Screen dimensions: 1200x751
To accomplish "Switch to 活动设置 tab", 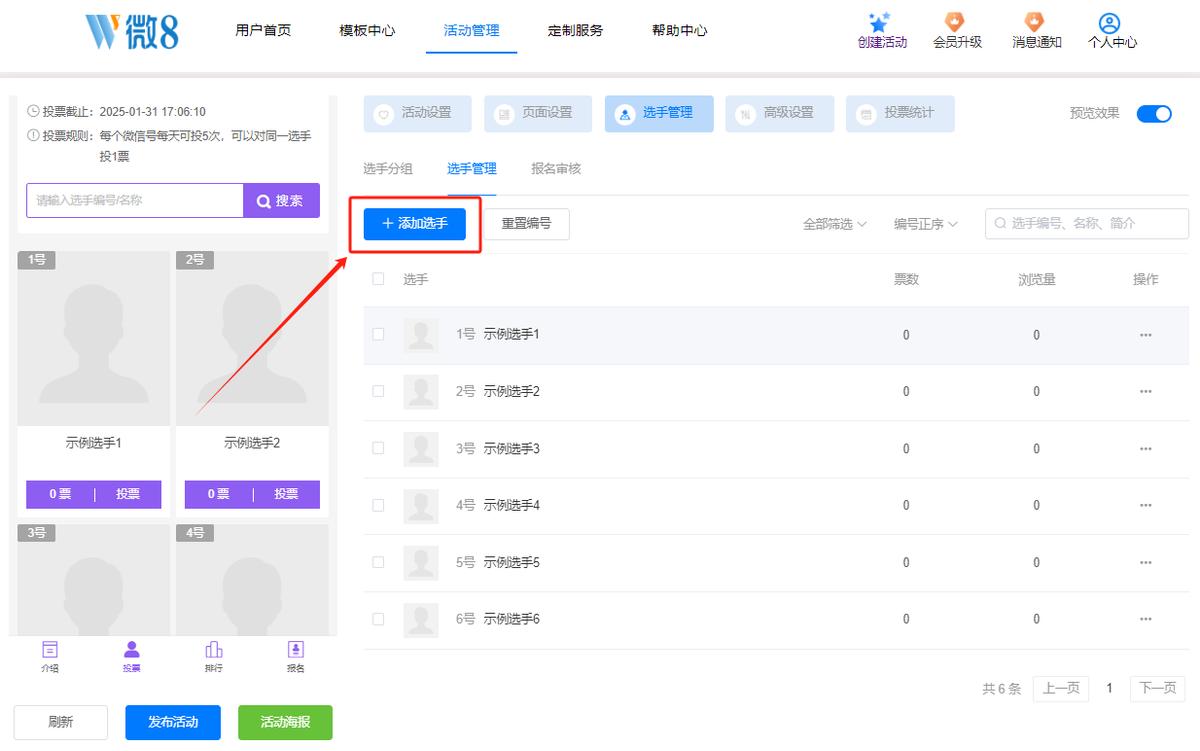I will 417,114.
